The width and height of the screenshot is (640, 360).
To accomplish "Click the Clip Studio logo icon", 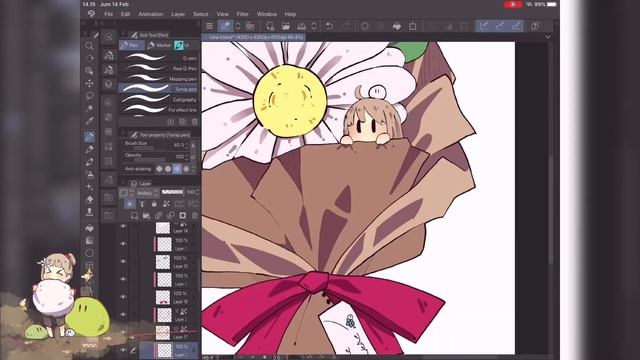I will (91, 14).
